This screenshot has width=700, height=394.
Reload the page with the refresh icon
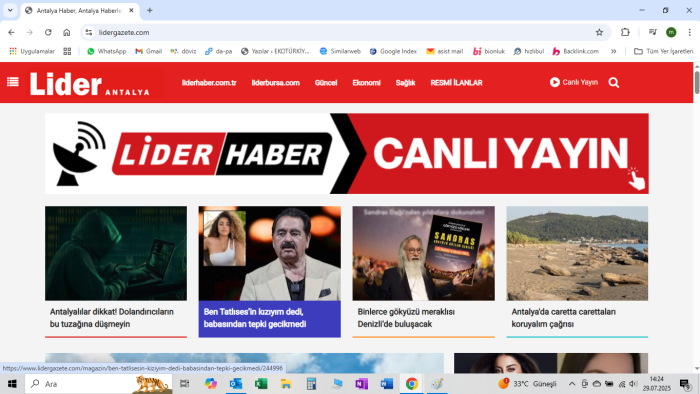[48, 32]
